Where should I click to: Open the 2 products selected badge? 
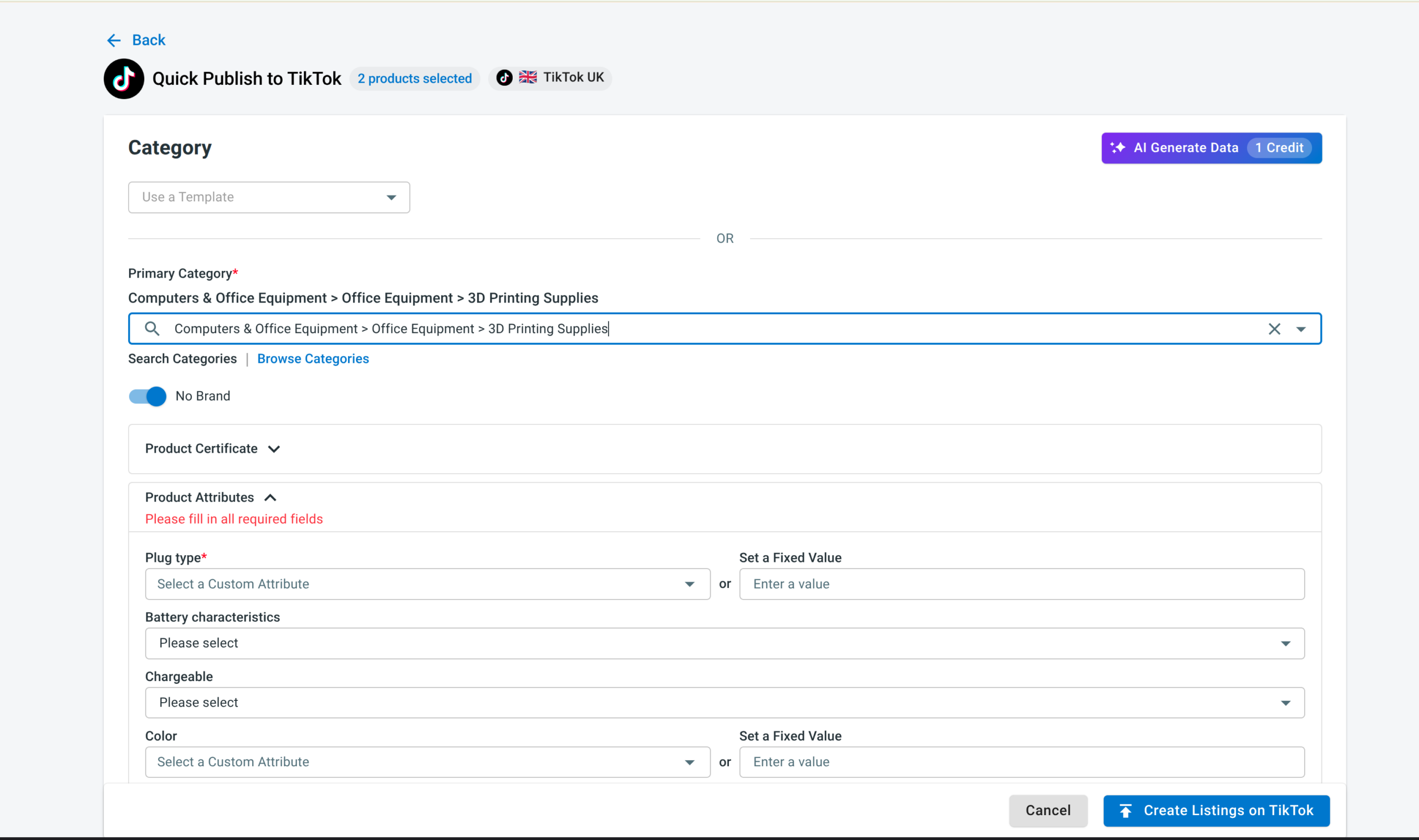coord(415,79)
